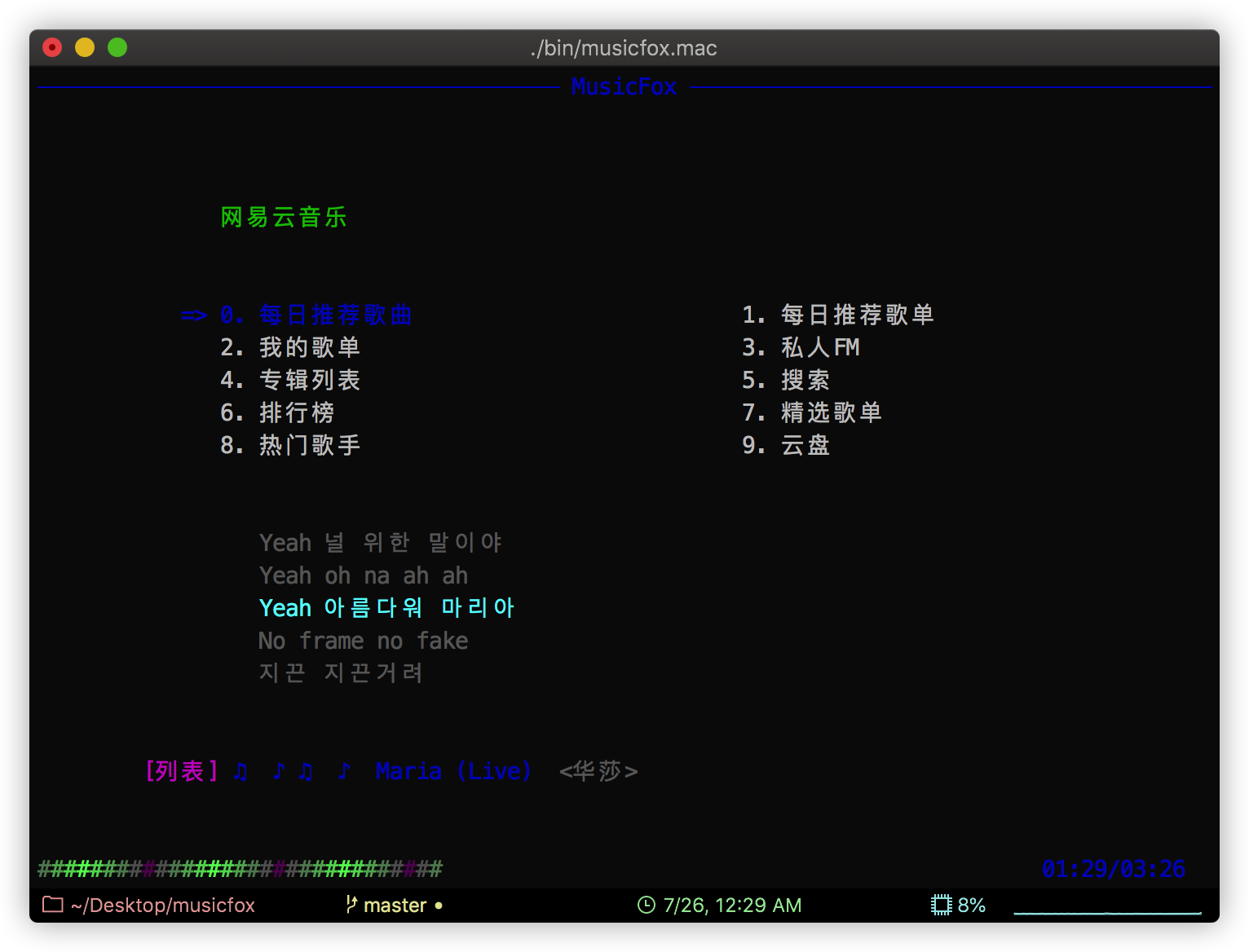This screenshot has height=952, width=1249.
Task: Open menu item 6 排行榜
Action: [277, 412]
